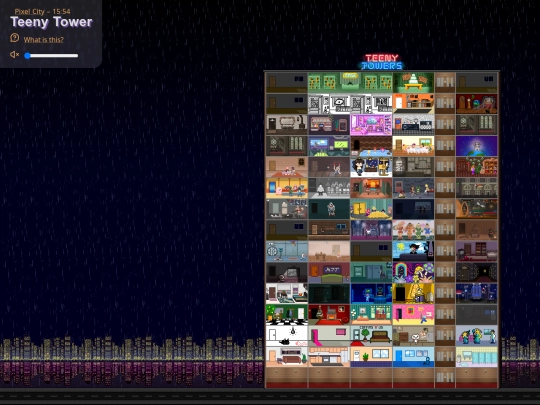Image resolution: width=540 pixels, height=405 pixels.
Task: Select the dark room with old glowing TV
Action: tap(287, 272)
